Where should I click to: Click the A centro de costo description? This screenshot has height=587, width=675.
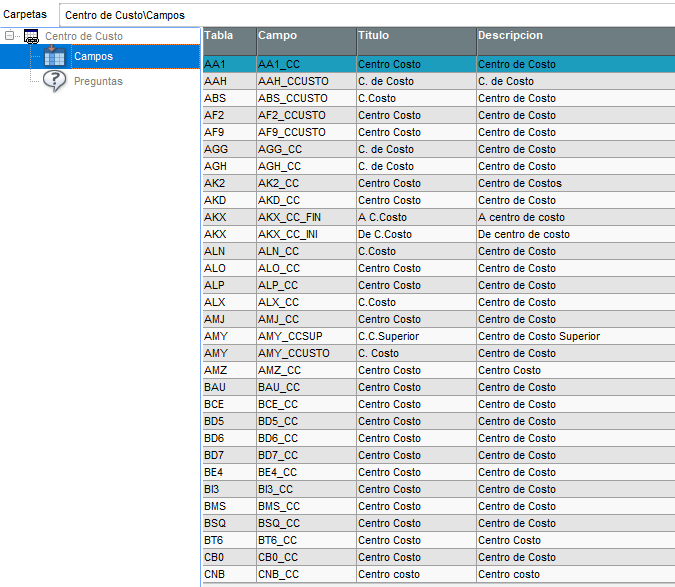[x=576, y=217]
